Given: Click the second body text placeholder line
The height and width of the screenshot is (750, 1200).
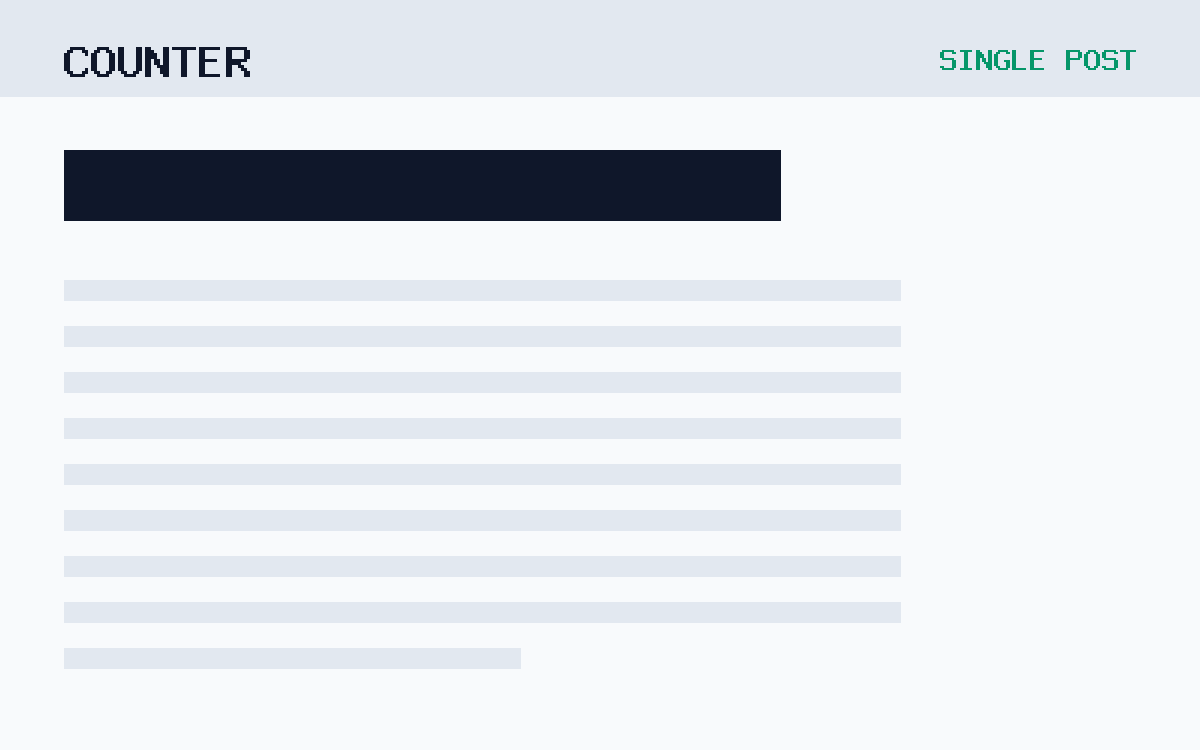Looking at the screenshot, I should pyautogui.click(x=482, y=336).
